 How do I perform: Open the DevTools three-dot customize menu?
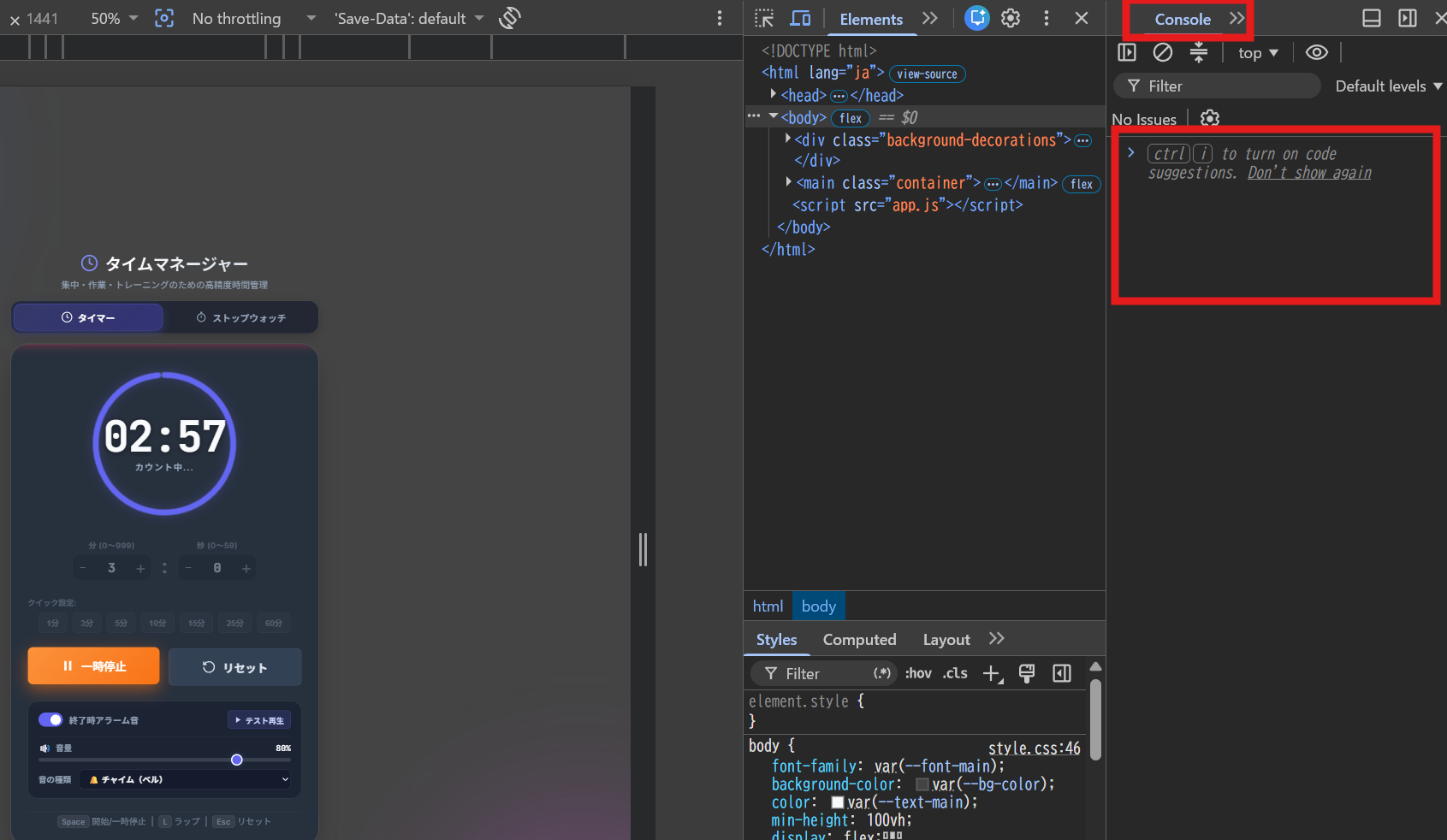pos(1046,18)
